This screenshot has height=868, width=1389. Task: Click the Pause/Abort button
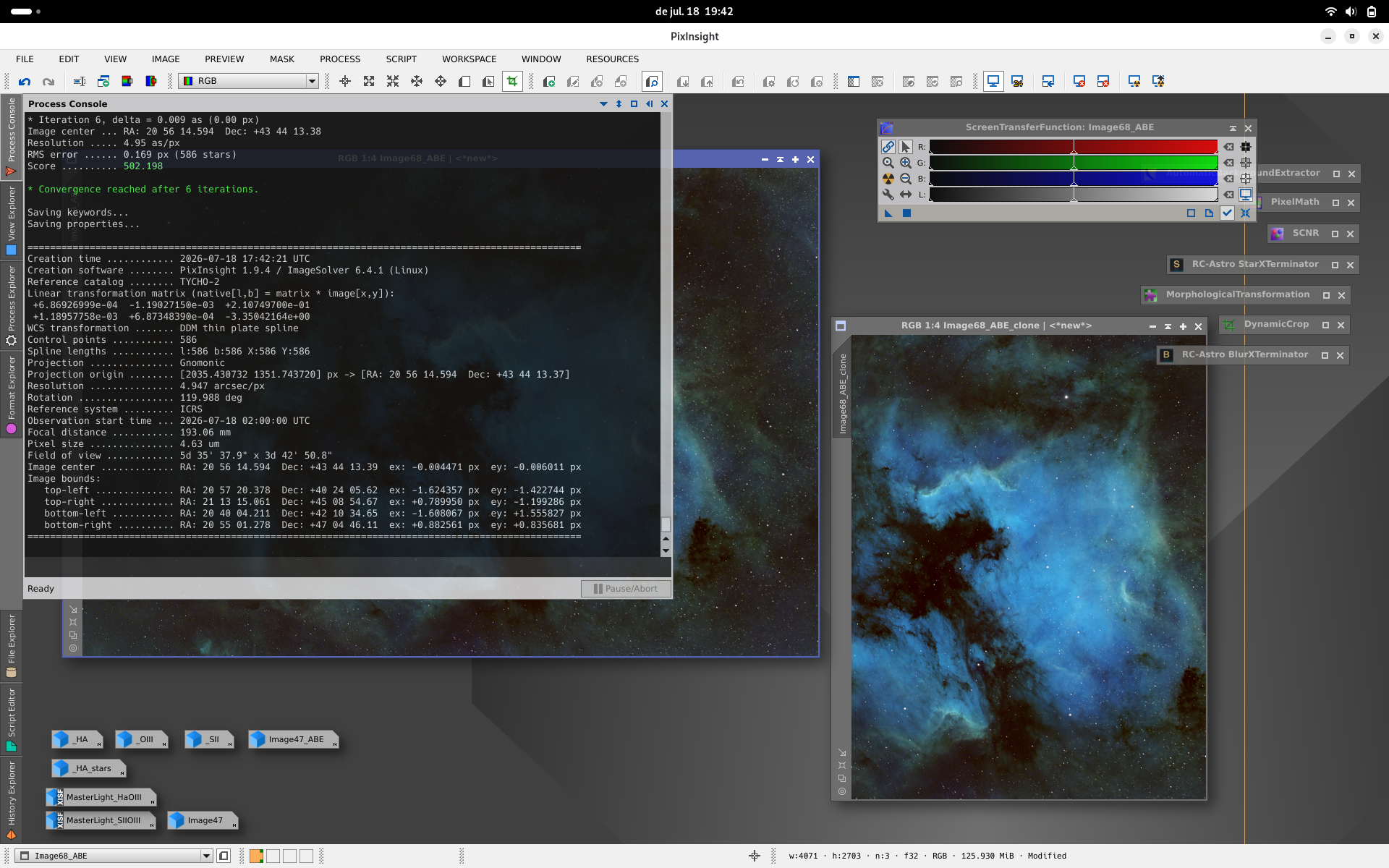(626, 589)
